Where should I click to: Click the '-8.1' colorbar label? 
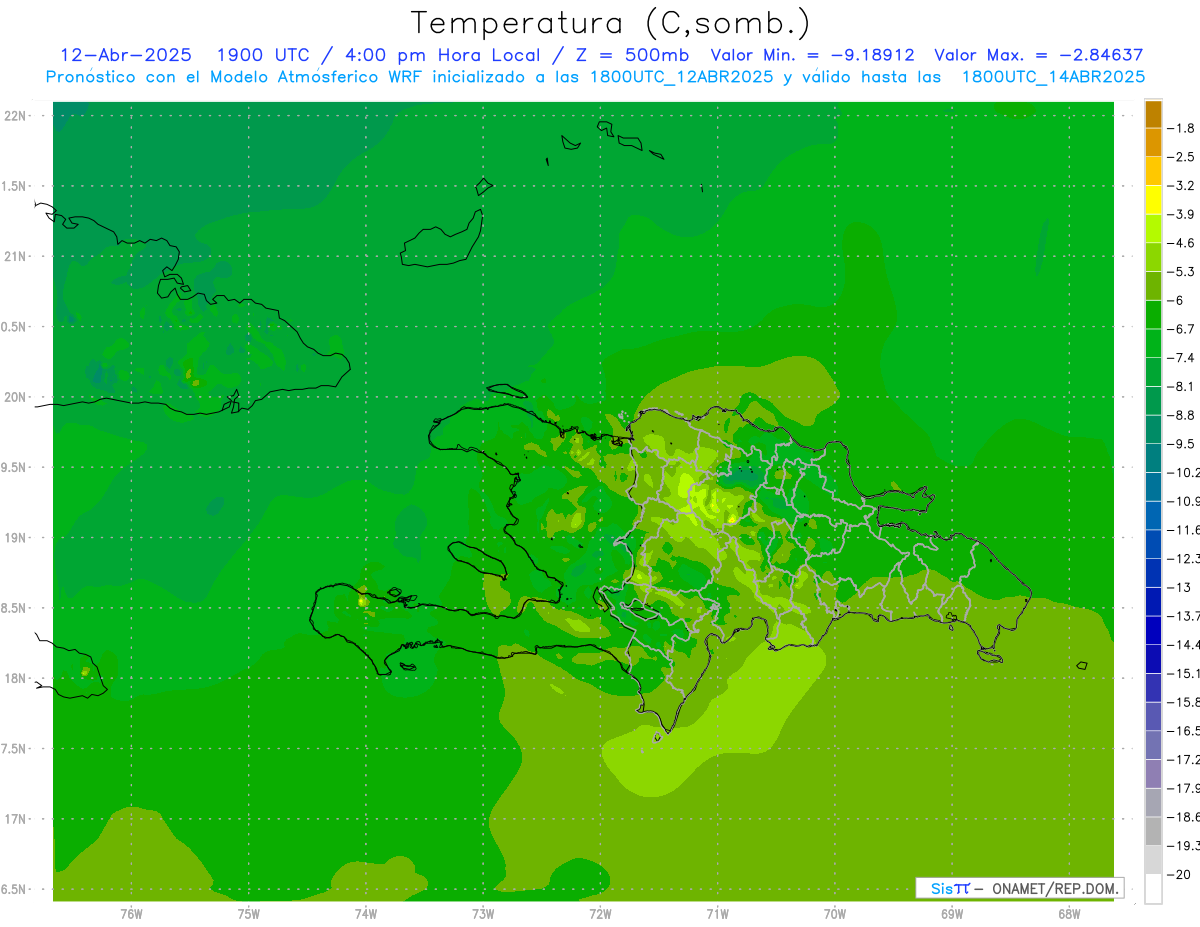1181,387
